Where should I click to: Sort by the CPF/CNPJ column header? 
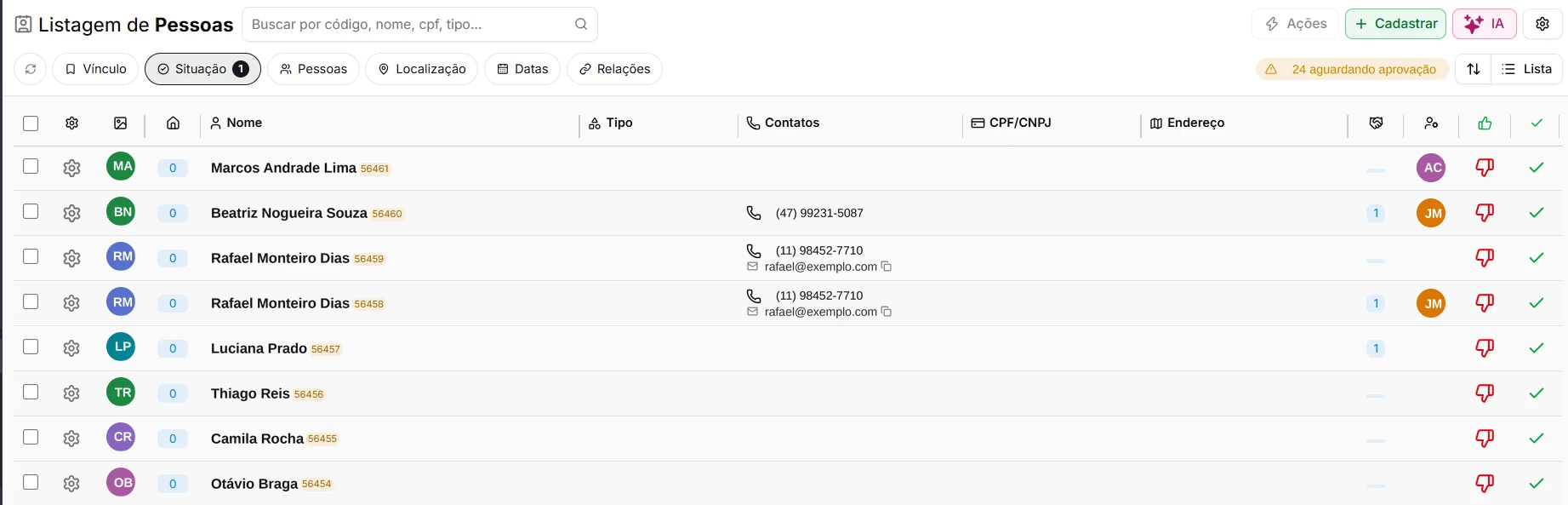(x=1012, y=123)
